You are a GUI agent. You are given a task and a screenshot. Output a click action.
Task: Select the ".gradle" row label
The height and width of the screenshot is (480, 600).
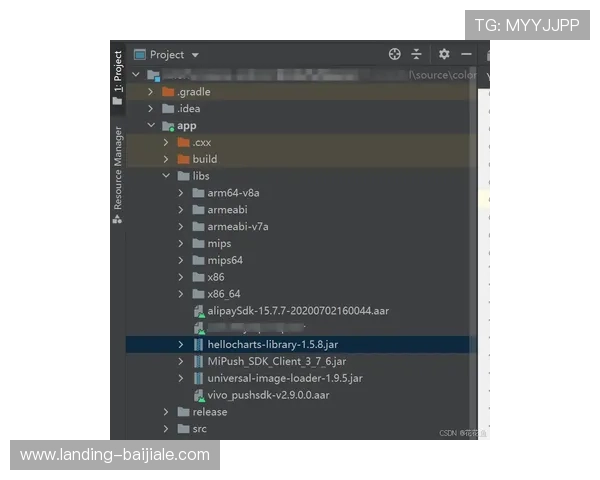194,92
